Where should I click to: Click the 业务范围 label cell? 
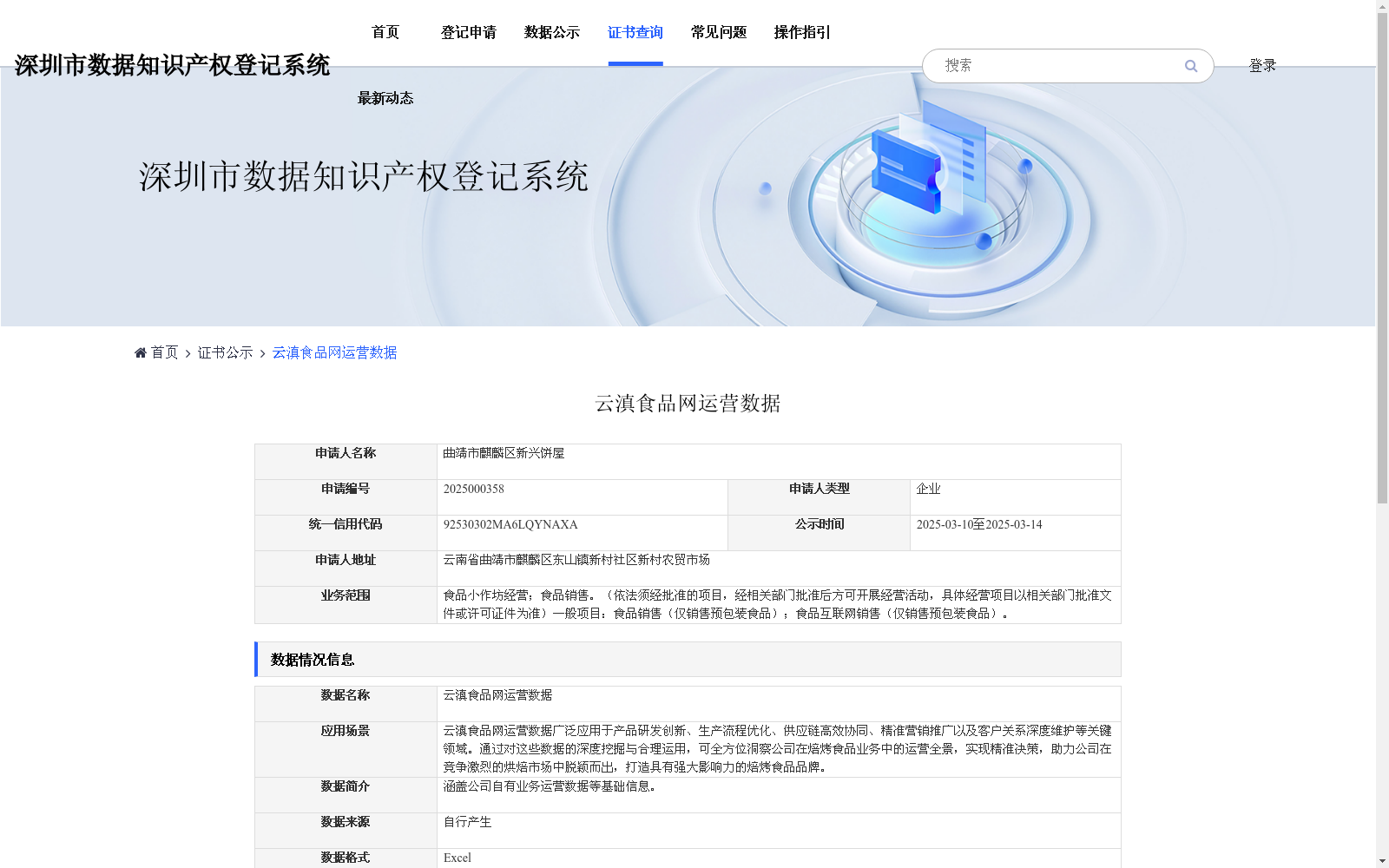coord(346,605)
